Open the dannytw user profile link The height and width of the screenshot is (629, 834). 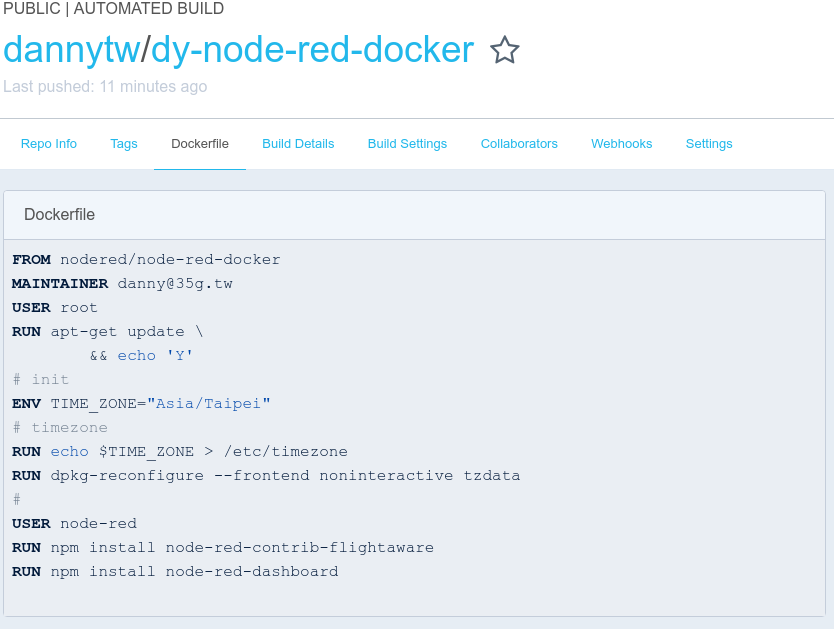coord(70,50)
